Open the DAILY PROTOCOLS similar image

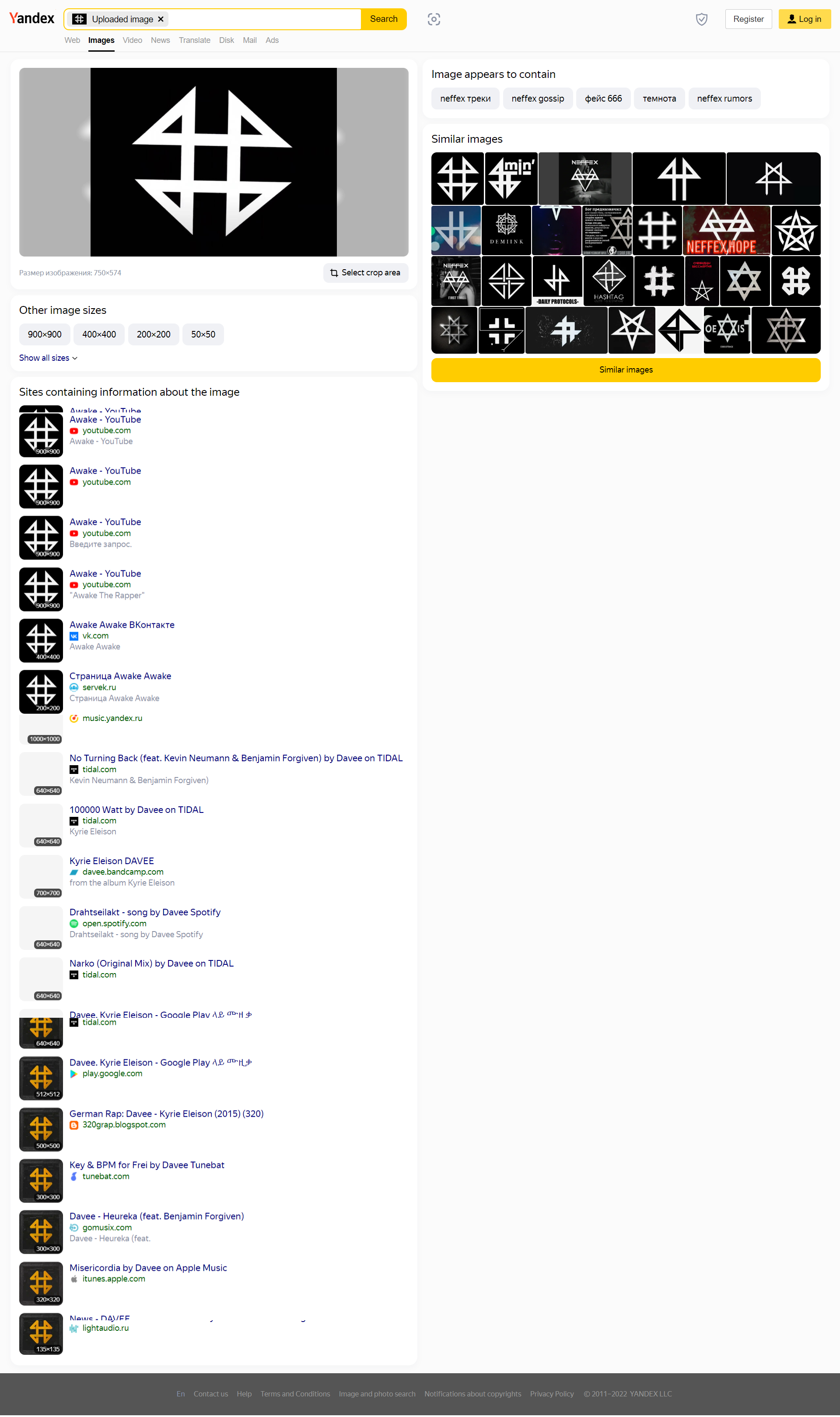[557, 281]
